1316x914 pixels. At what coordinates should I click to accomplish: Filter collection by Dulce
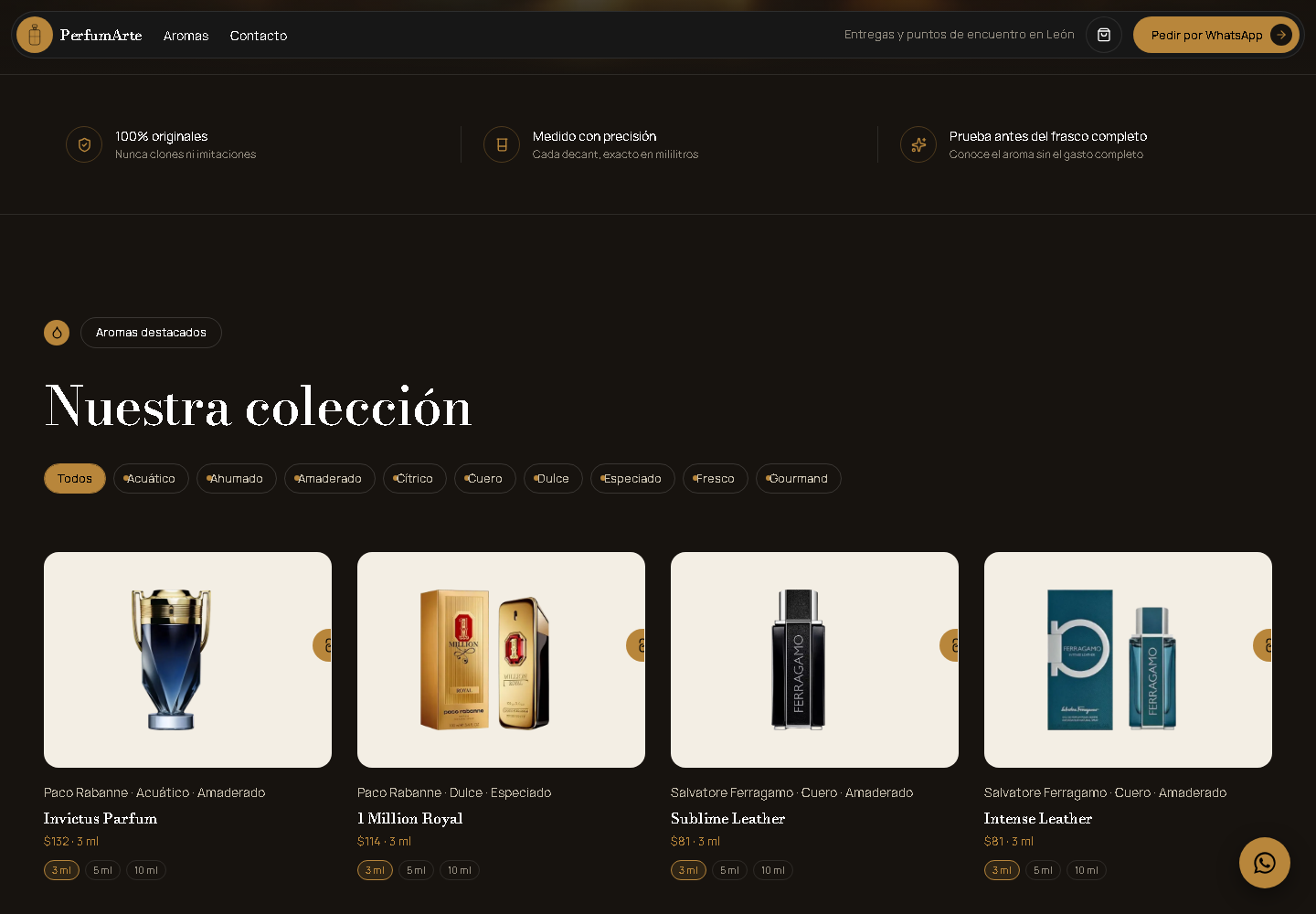[x=553, y=479]
